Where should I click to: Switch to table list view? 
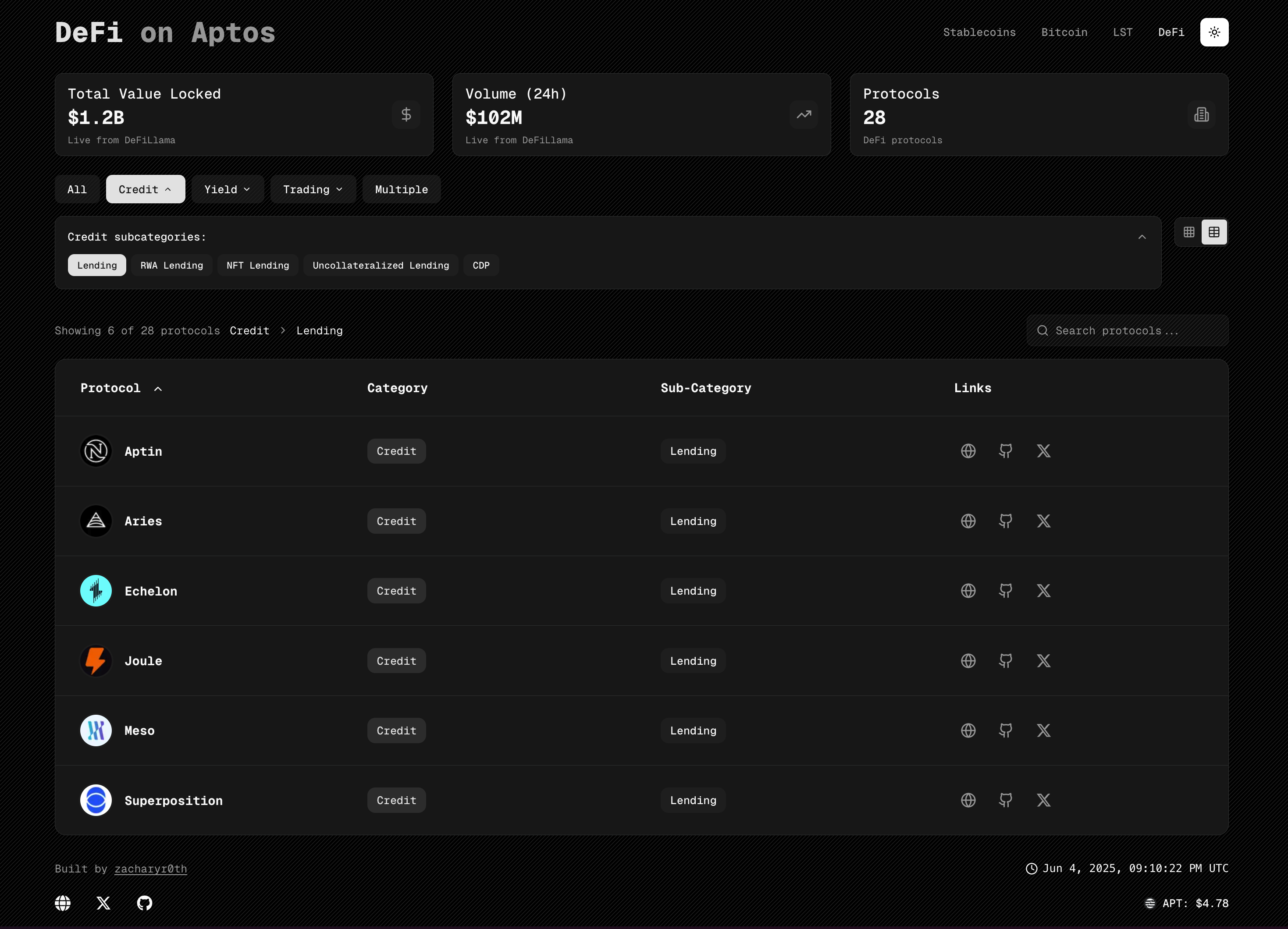click(x=1214, y=232)
